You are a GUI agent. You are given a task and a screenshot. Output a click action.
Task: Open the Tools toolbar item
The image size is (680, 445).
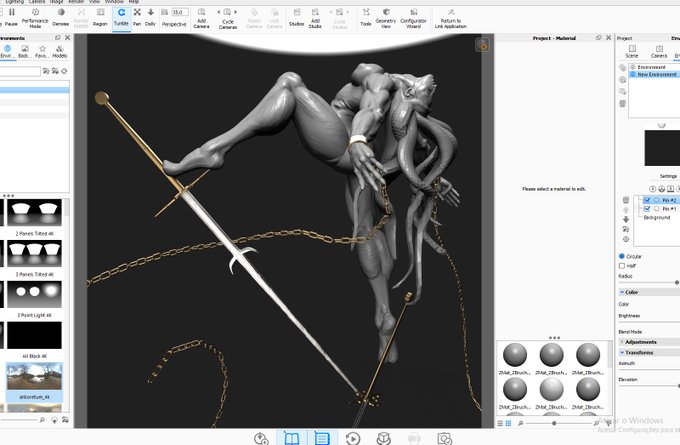366,17
